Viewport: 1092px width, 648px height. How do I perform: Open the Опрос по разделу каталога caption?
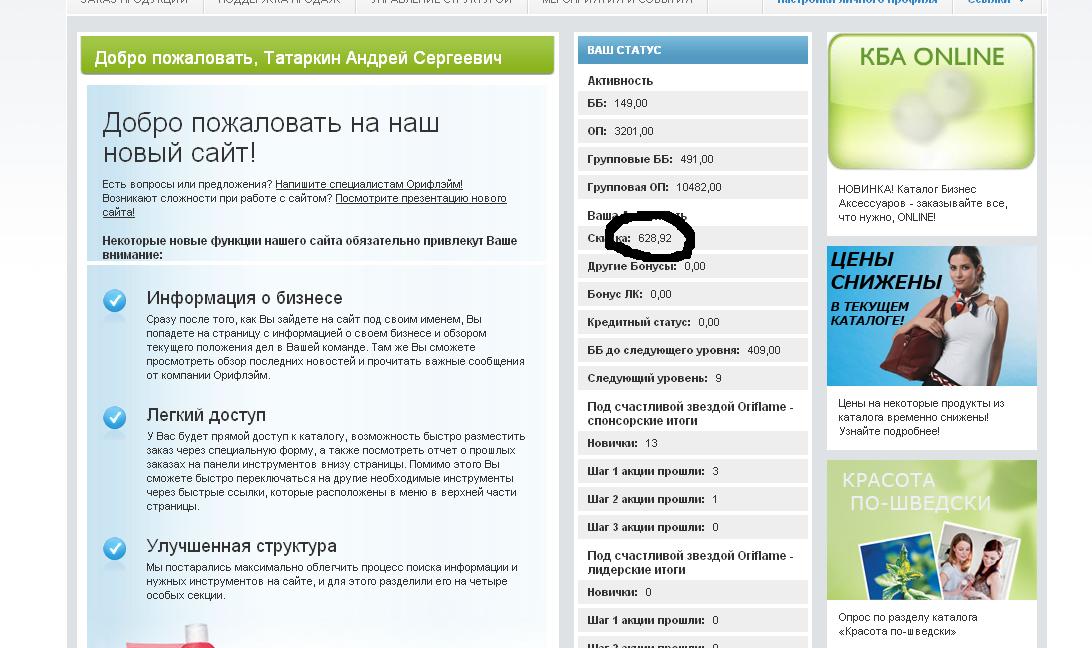pyautogui.click(x=907, y=624)
